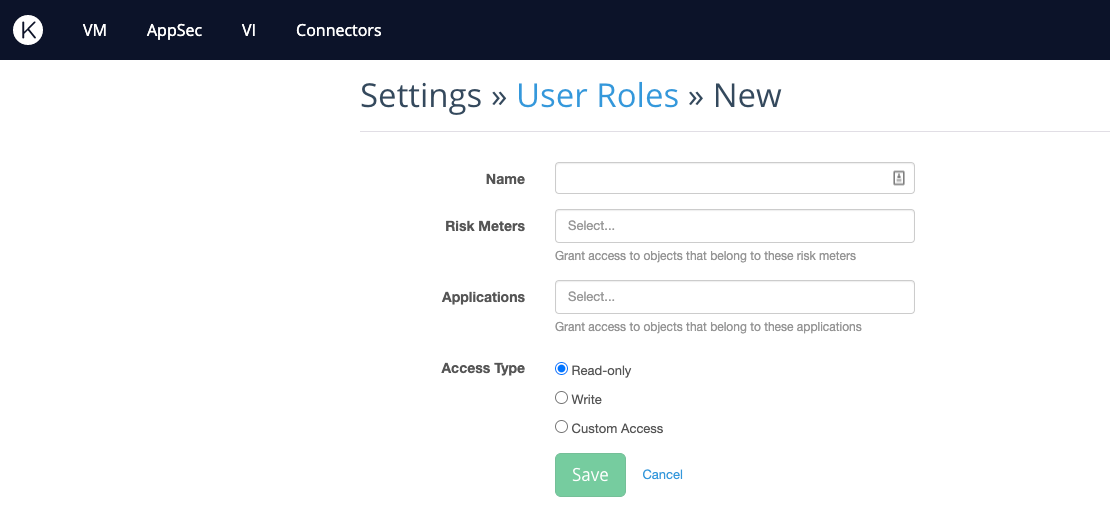Choose the Write access radio button
Screen dimensions: 1110x522
pos(561,398)
